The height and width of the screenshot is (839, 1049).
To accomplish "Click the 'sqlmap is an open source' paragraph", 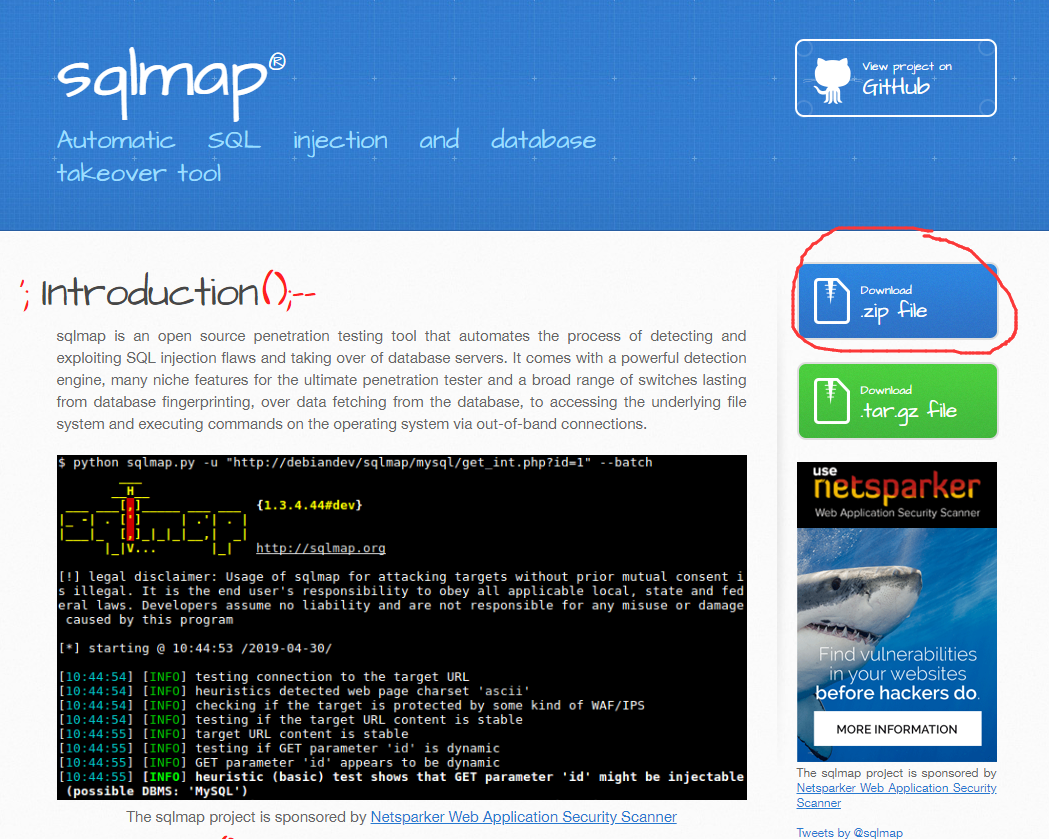I will [401, 379].
